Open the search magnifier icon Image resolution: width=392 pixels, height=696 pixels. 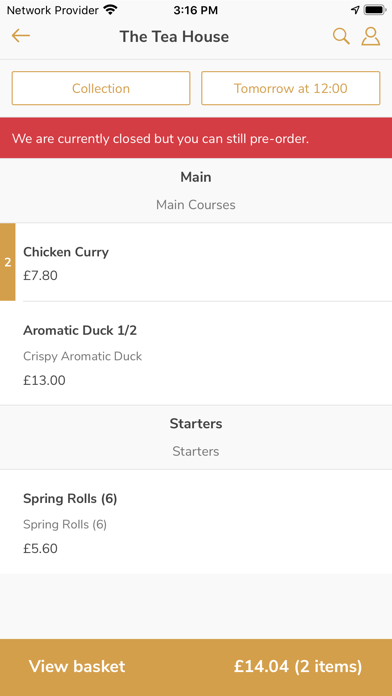tap(341, 36)
